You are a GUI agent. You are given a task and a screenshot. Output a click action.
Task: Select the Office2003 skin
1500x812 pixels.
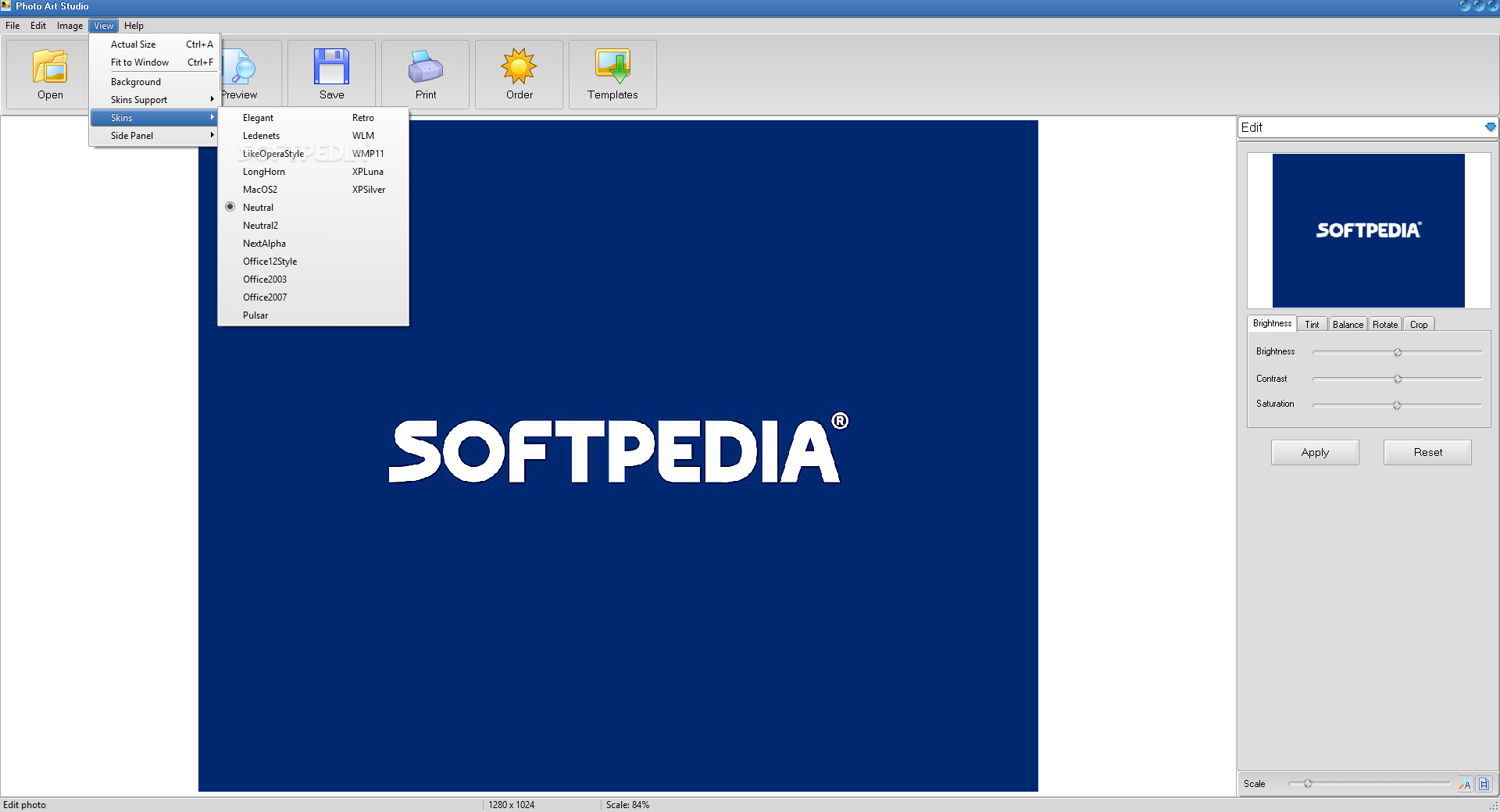click(x=264, y=279)
